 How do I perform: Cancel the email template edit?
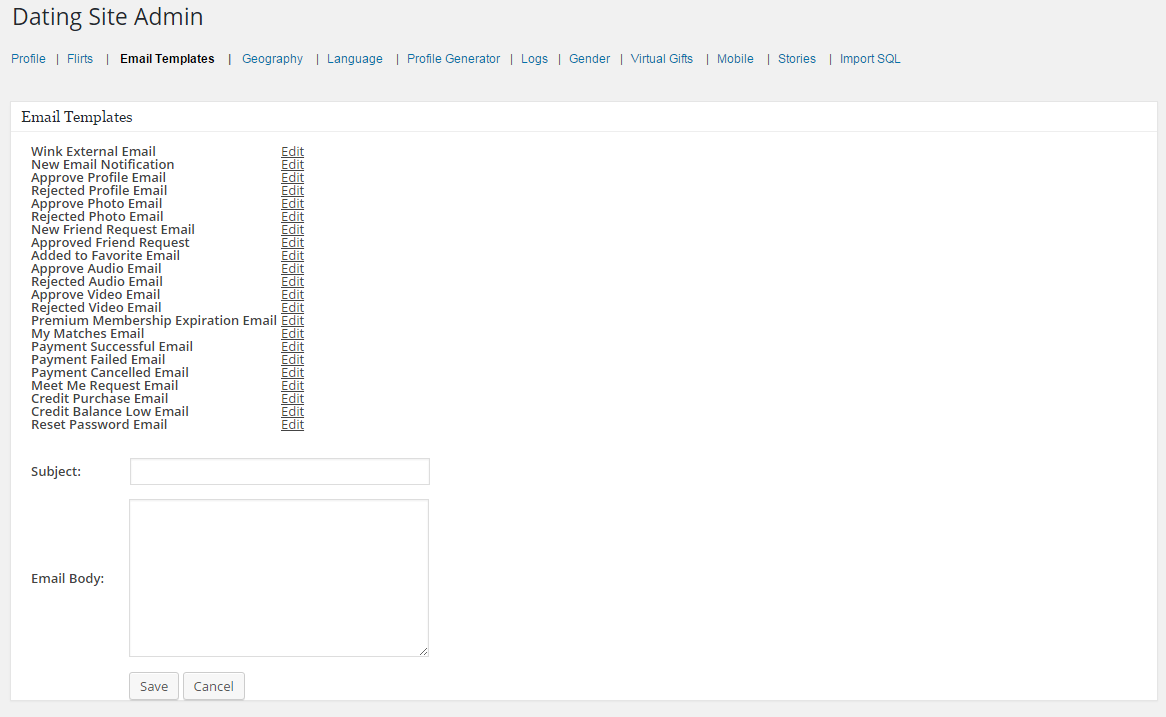[x=213, y=687]
